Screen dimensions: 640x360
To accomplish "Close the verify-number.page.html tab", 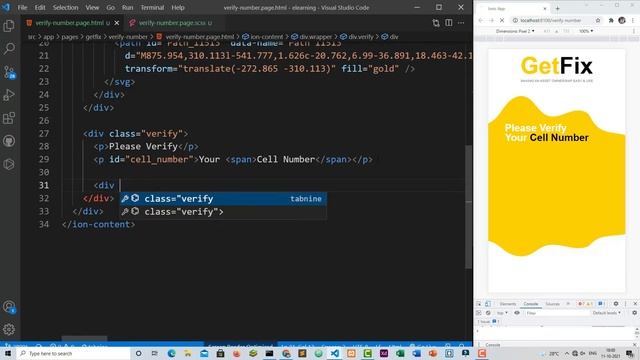I will (117, 23).
